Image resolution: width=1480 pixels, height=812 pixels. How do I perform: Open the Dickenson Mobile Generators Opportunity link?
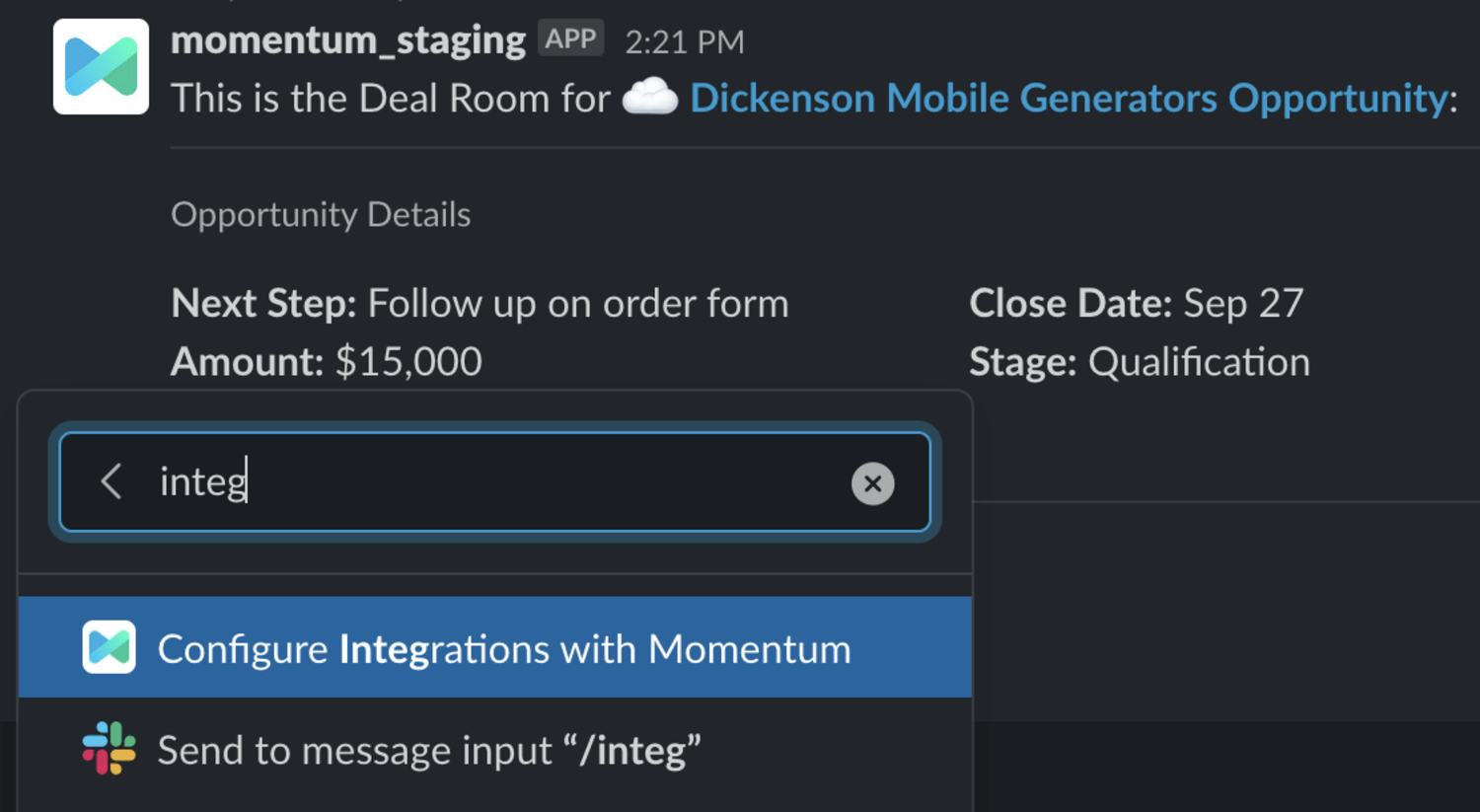tap(1070, 98)
